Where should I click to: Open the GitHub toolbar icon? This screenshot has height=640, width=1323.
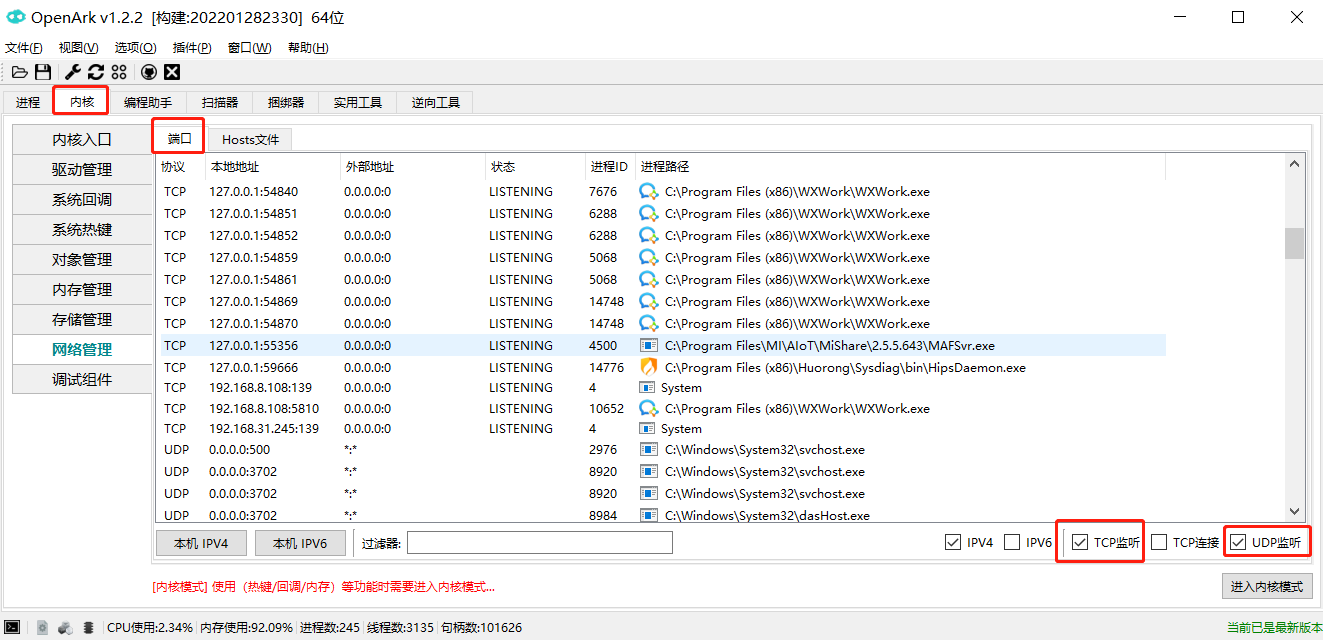(x=149, y=72)
